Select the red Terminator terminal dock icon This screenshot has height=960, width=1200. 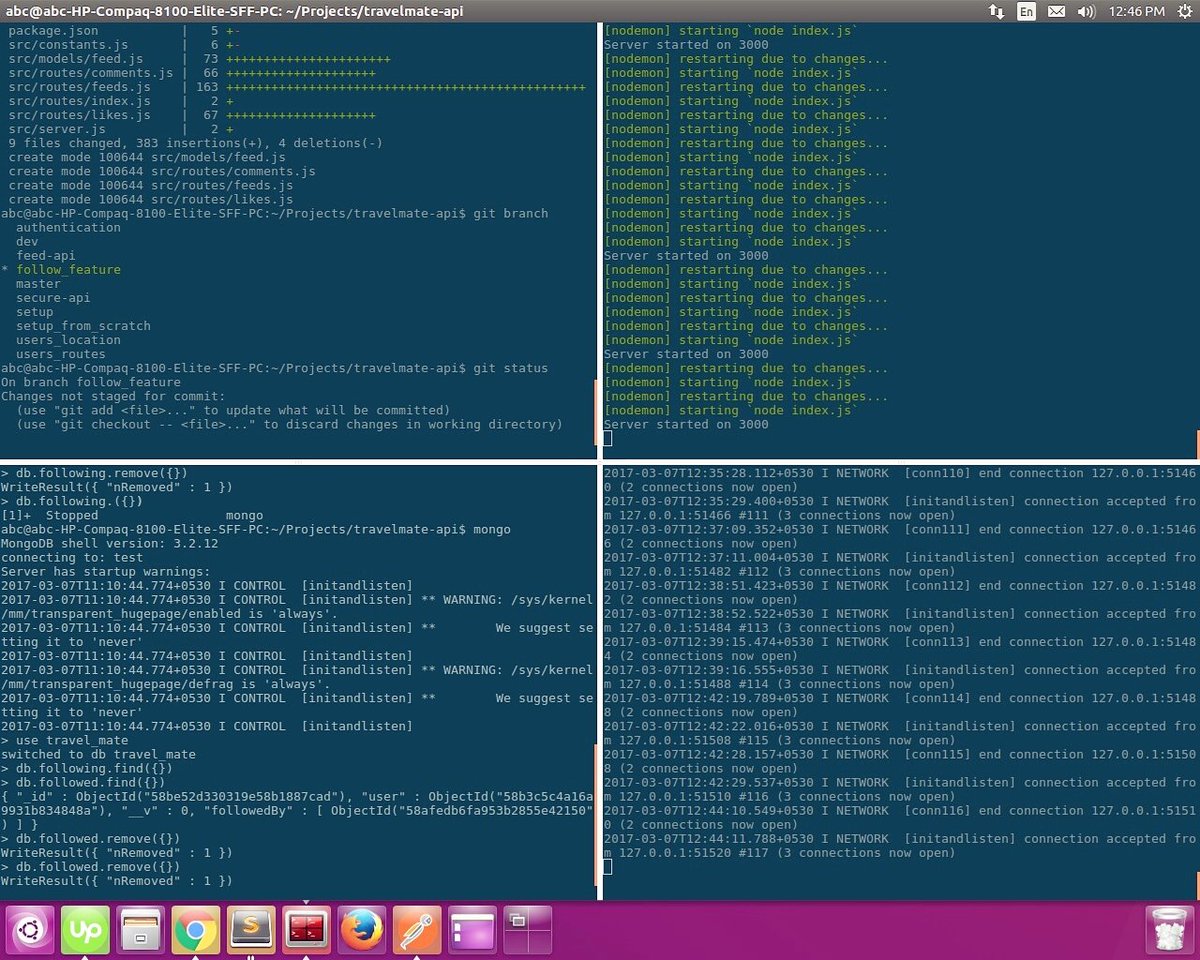coord(306,932)
